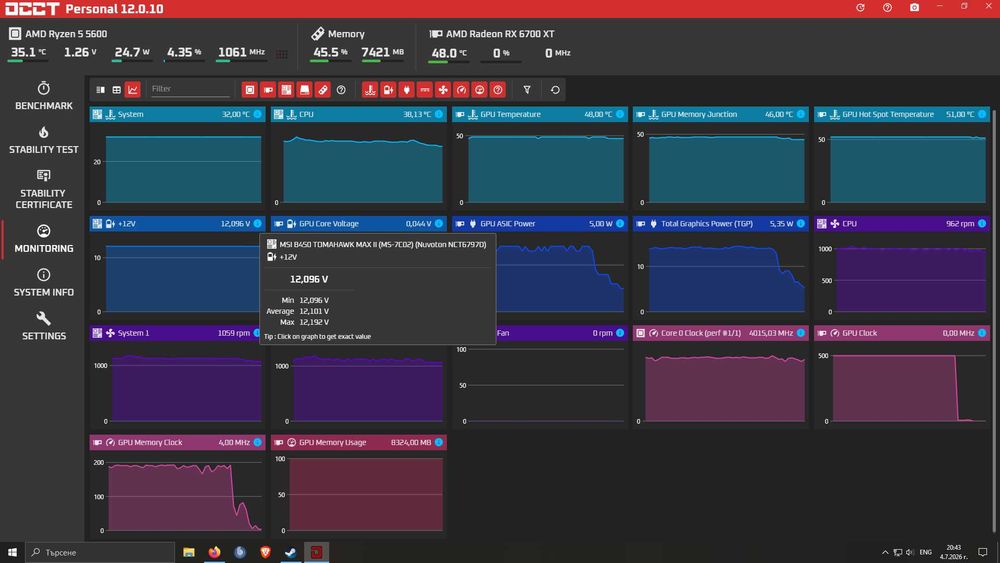Take a screenshot with camera icon
Image resolution: width=1000 pixels, height=563 pixels.
[x=915, y=8]
